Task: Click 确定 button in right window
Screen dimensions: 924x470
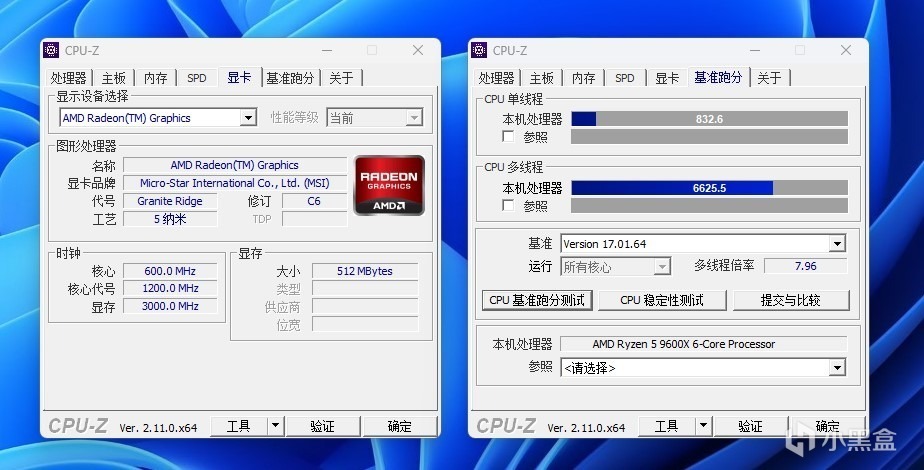Action: [x=827, y=426]
